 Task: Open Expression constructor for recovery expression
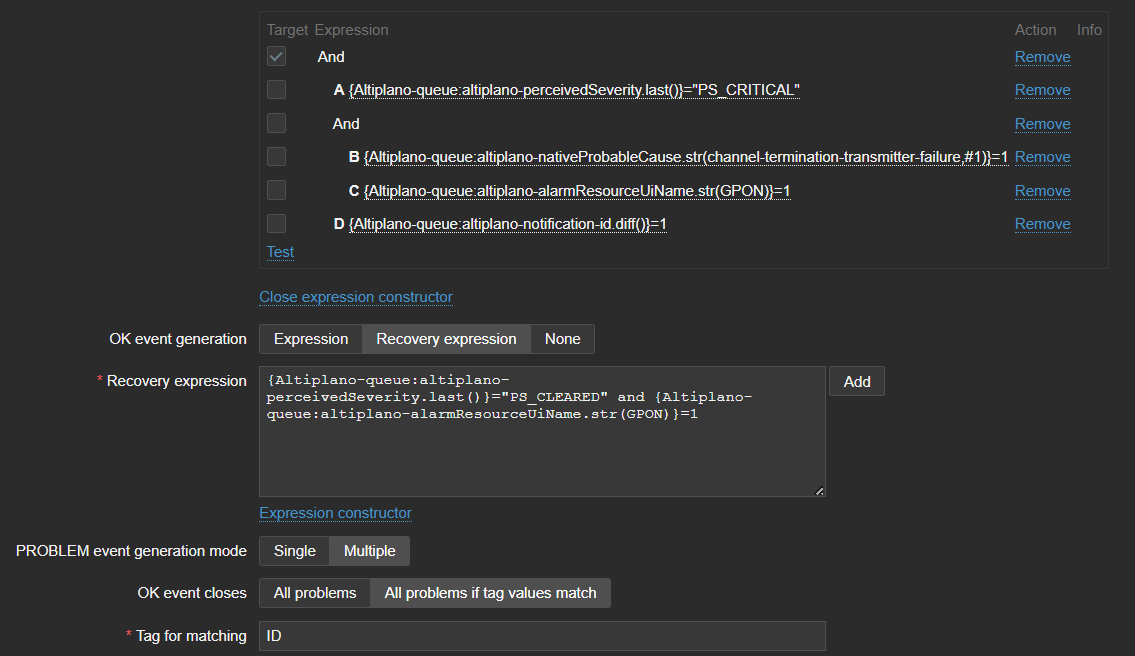point(335,513)
